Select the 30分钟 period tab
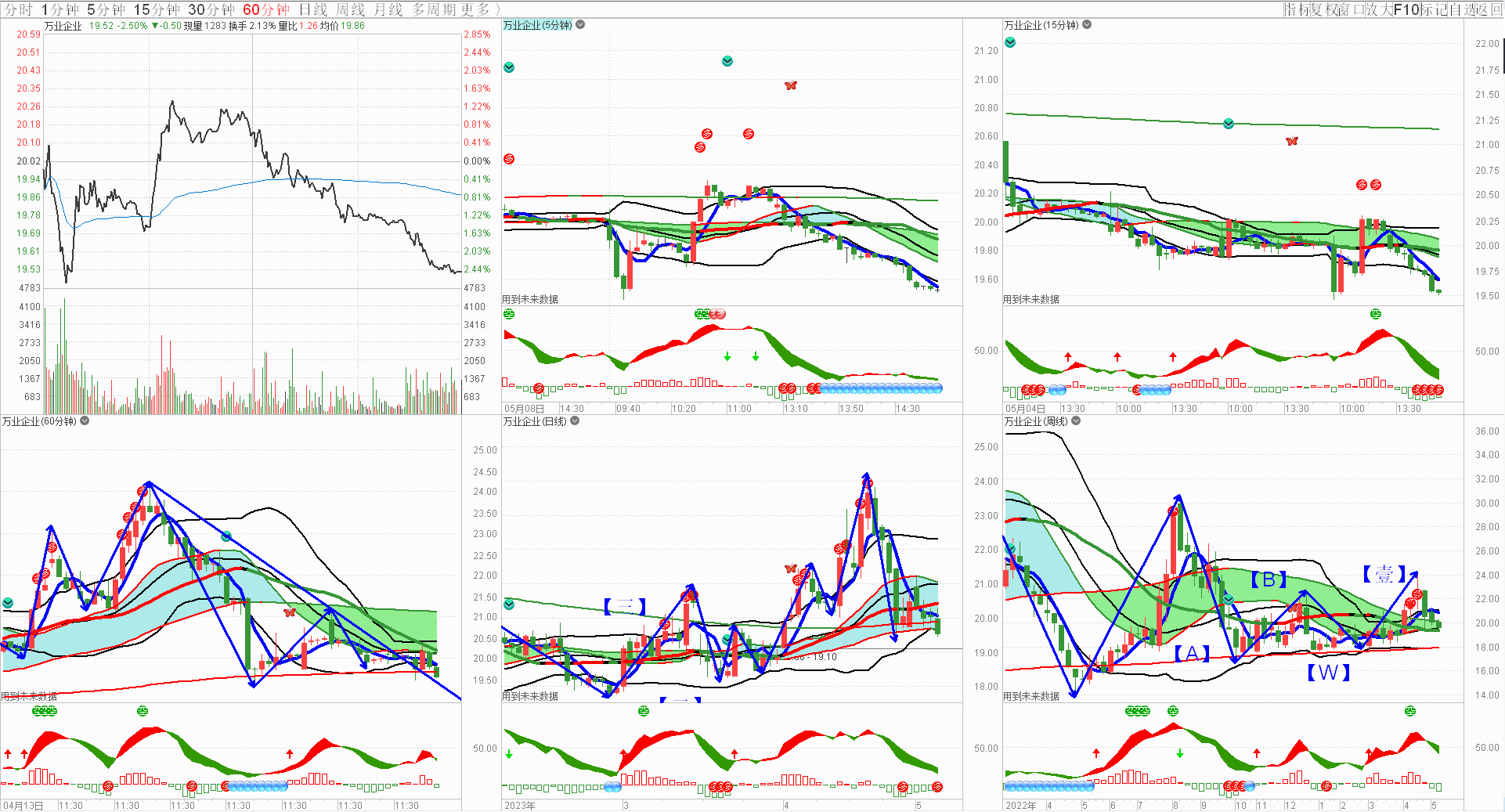This screenshot has height=812, width=1505. (x=211, y=9)
